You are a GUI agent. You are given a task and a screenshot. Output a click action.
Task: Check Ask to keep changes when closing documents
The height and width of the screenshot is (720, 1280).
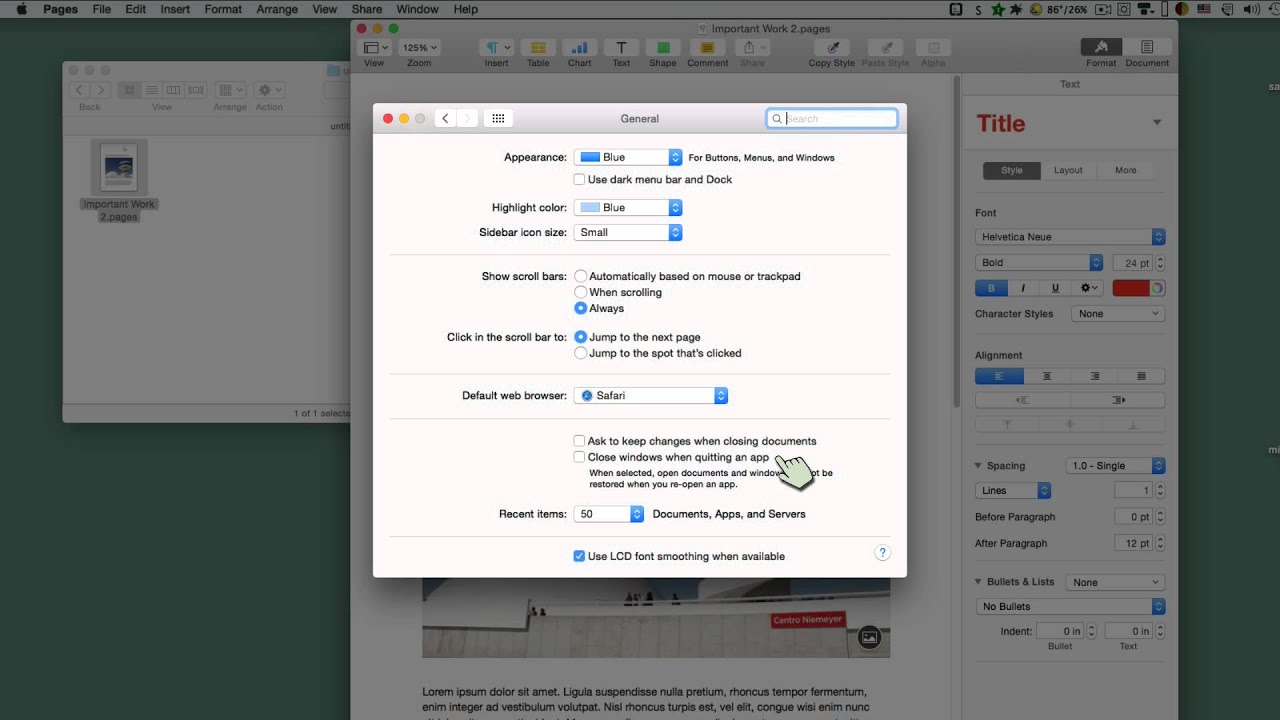coord(579,441)
